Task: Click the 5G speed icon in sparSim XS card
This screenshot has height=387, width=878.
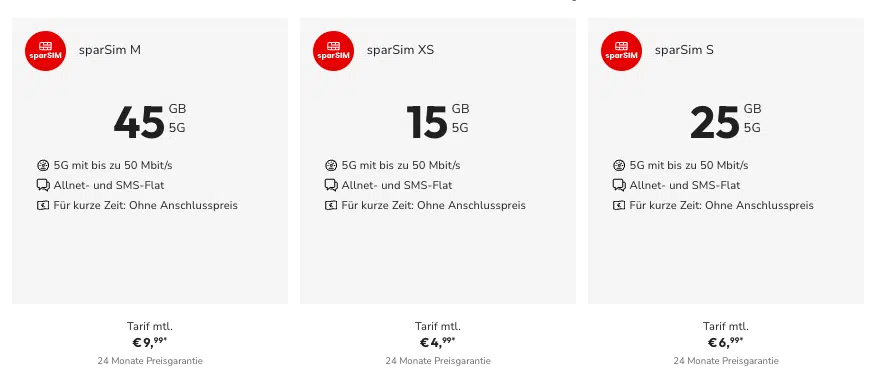Action: (331, 166)
